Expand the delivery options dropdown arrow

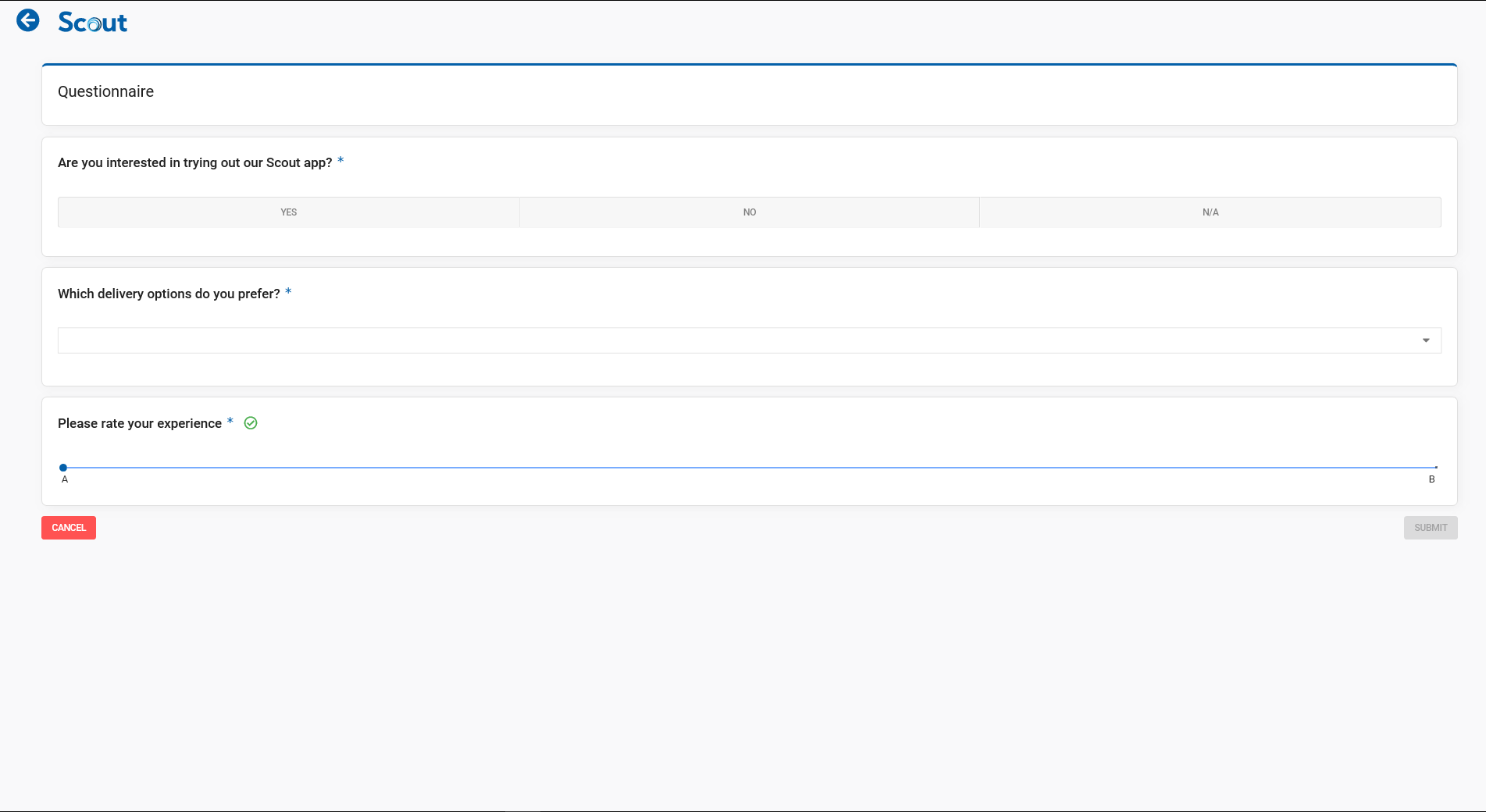click(1426, 340)
